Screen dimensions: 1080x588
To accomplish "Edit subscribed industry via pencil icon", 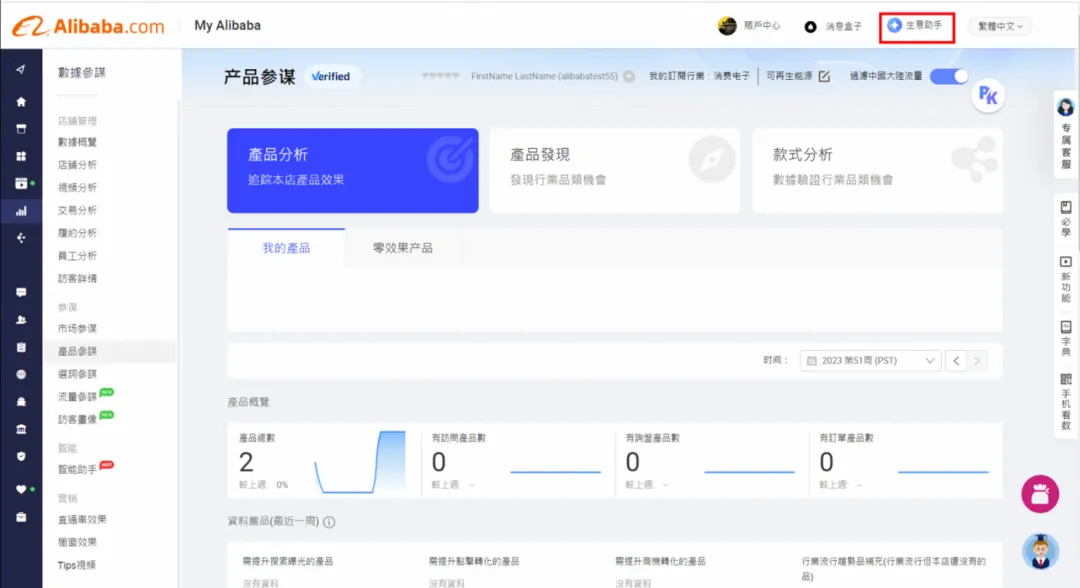I will point(824,76).
